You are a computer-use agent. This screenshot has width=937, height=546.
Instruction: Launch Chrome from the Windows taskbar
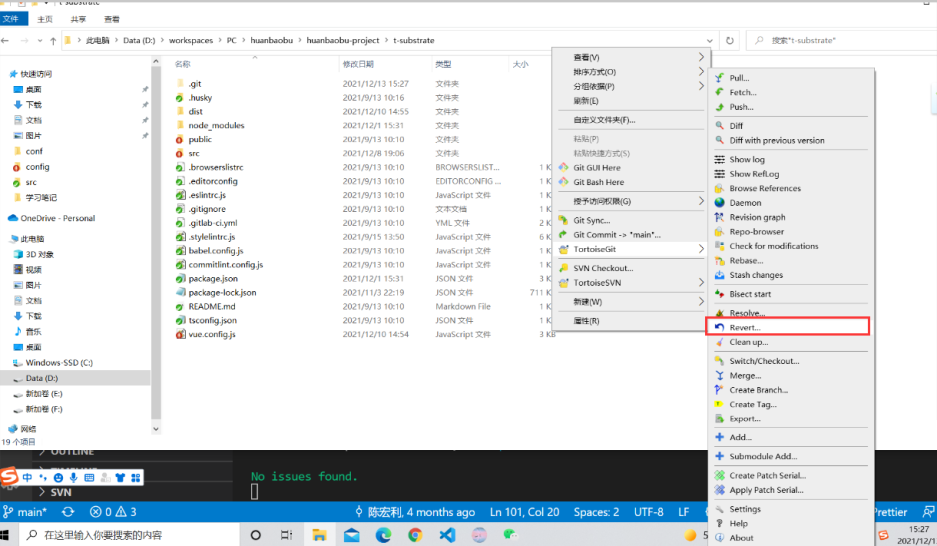click(x=415, y=535)
